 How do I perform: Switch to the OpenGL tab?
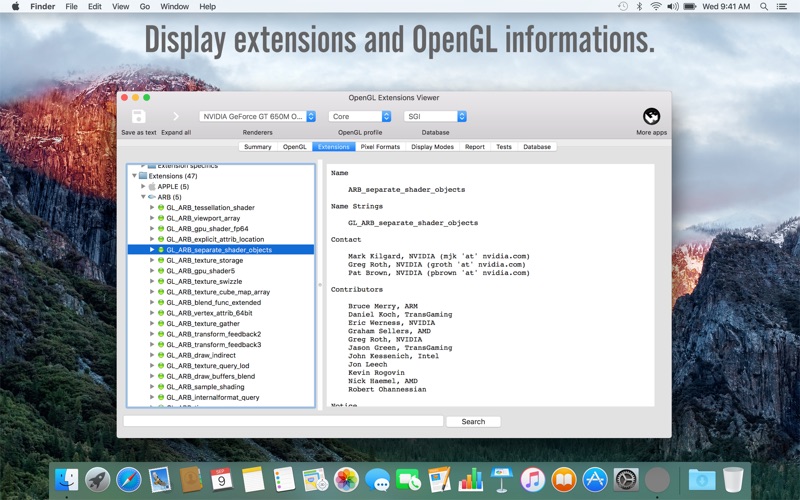click(x=294, y=146)
